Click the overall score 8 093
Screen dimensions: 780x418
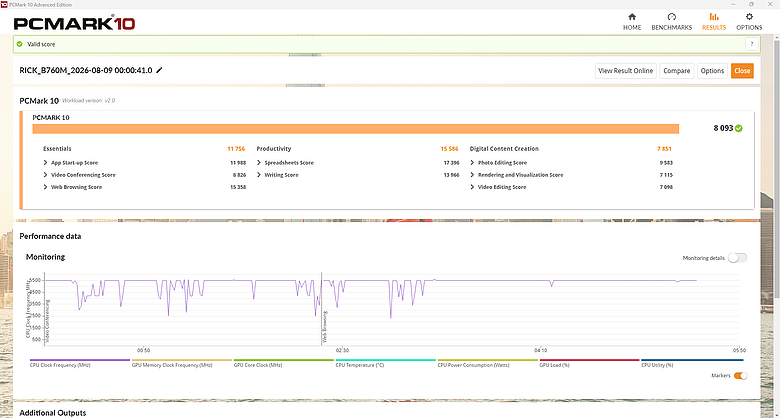[723, 128]
